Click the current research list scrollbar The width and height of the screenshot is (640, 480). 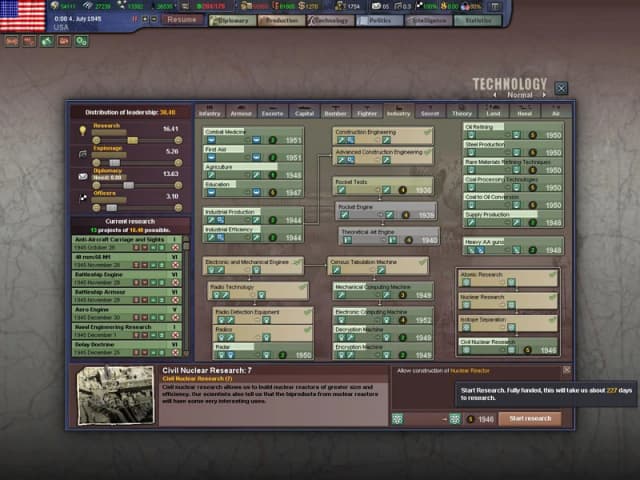(186, 296)
